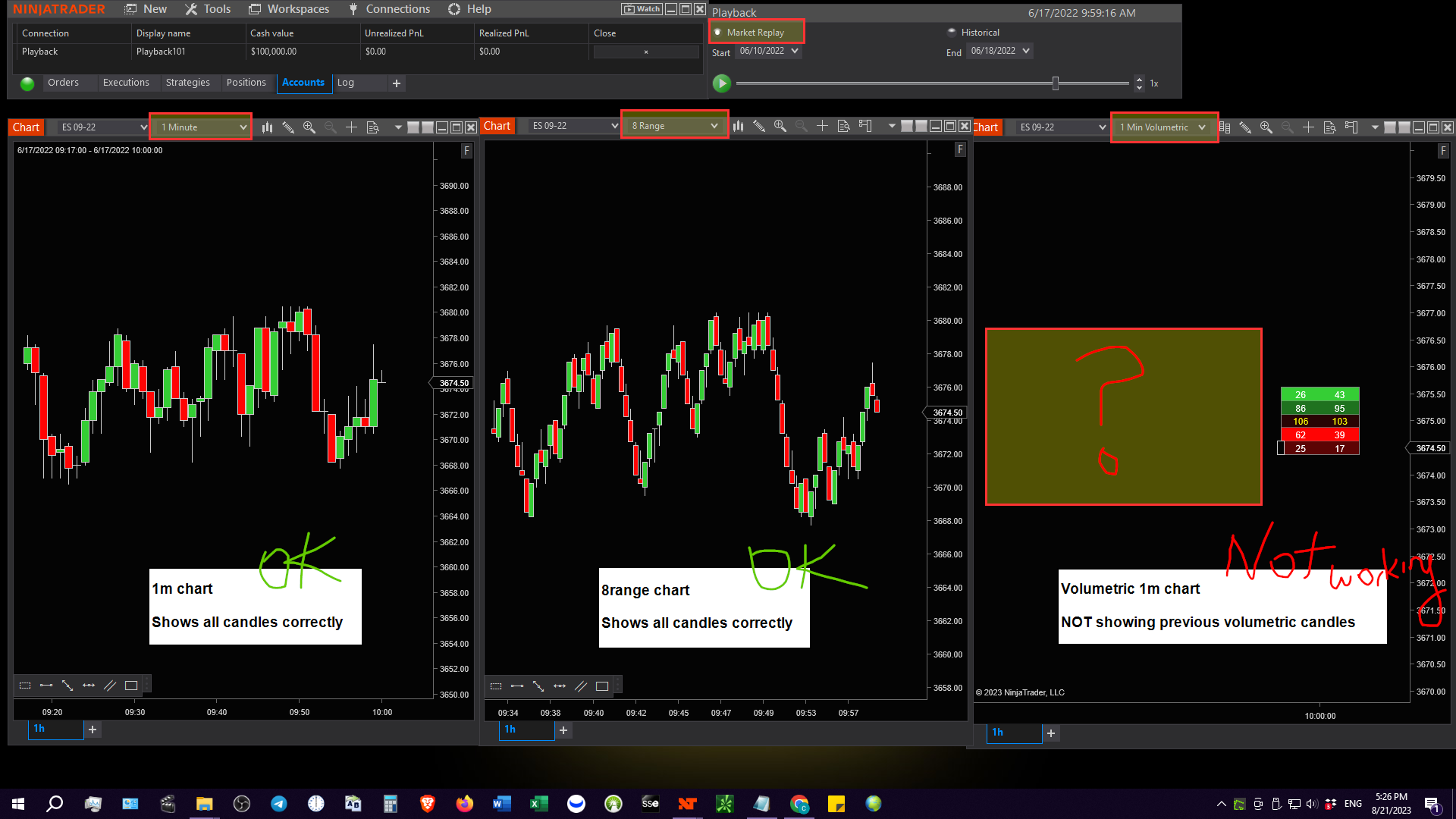Open Excel from the Windows taskbar
This screenshot has width=1456, height=819.
coord(538,804)
